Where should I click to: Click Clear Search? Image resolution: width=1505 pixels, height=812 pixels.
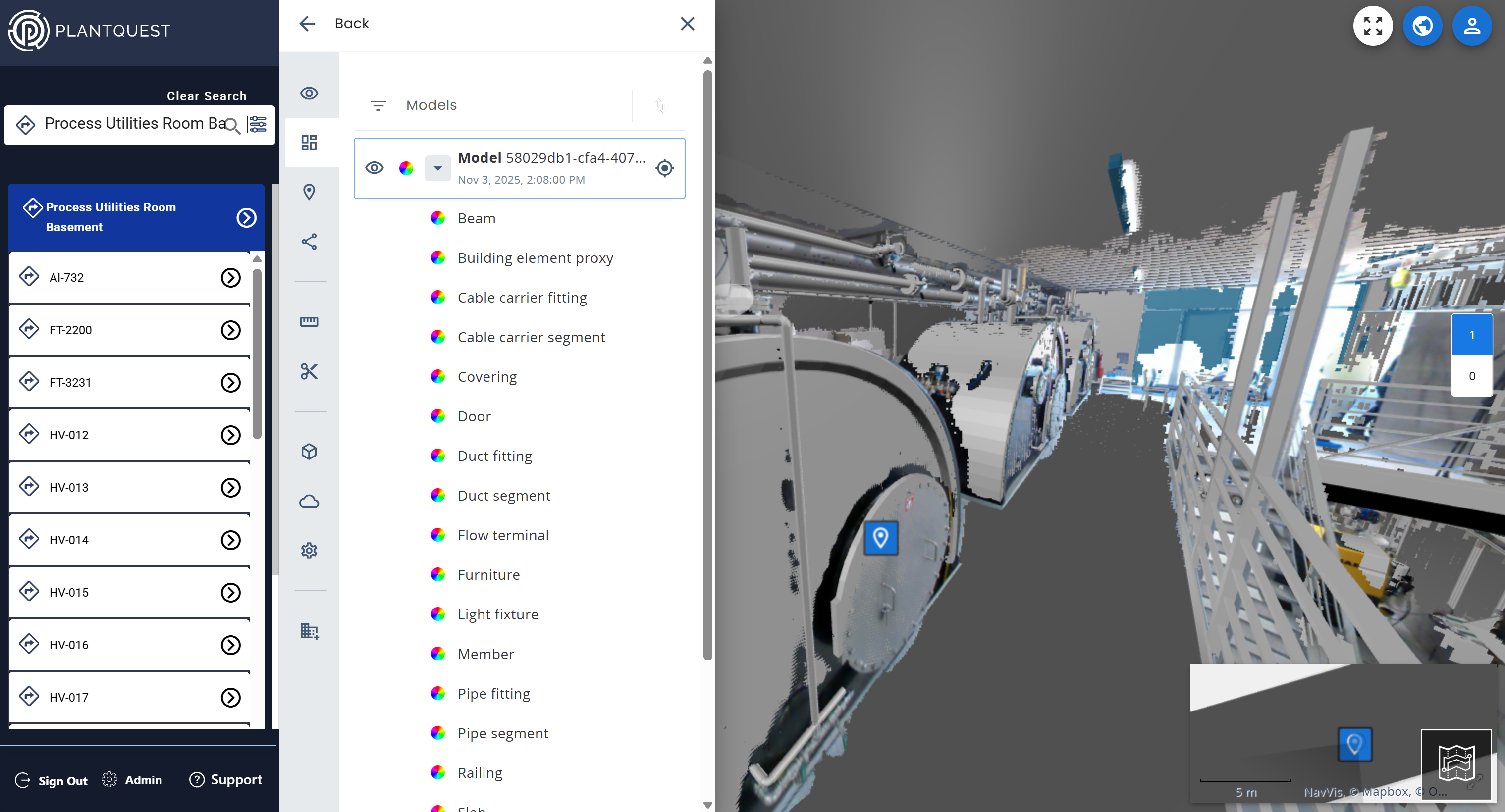[x=206, y=96]
